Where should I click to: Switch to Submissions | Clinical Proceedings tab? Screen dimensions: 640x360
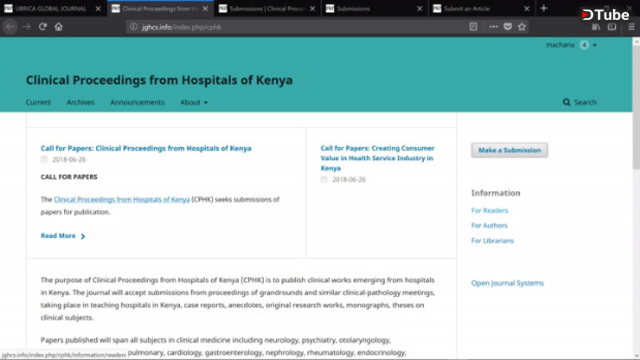(267, 9)
